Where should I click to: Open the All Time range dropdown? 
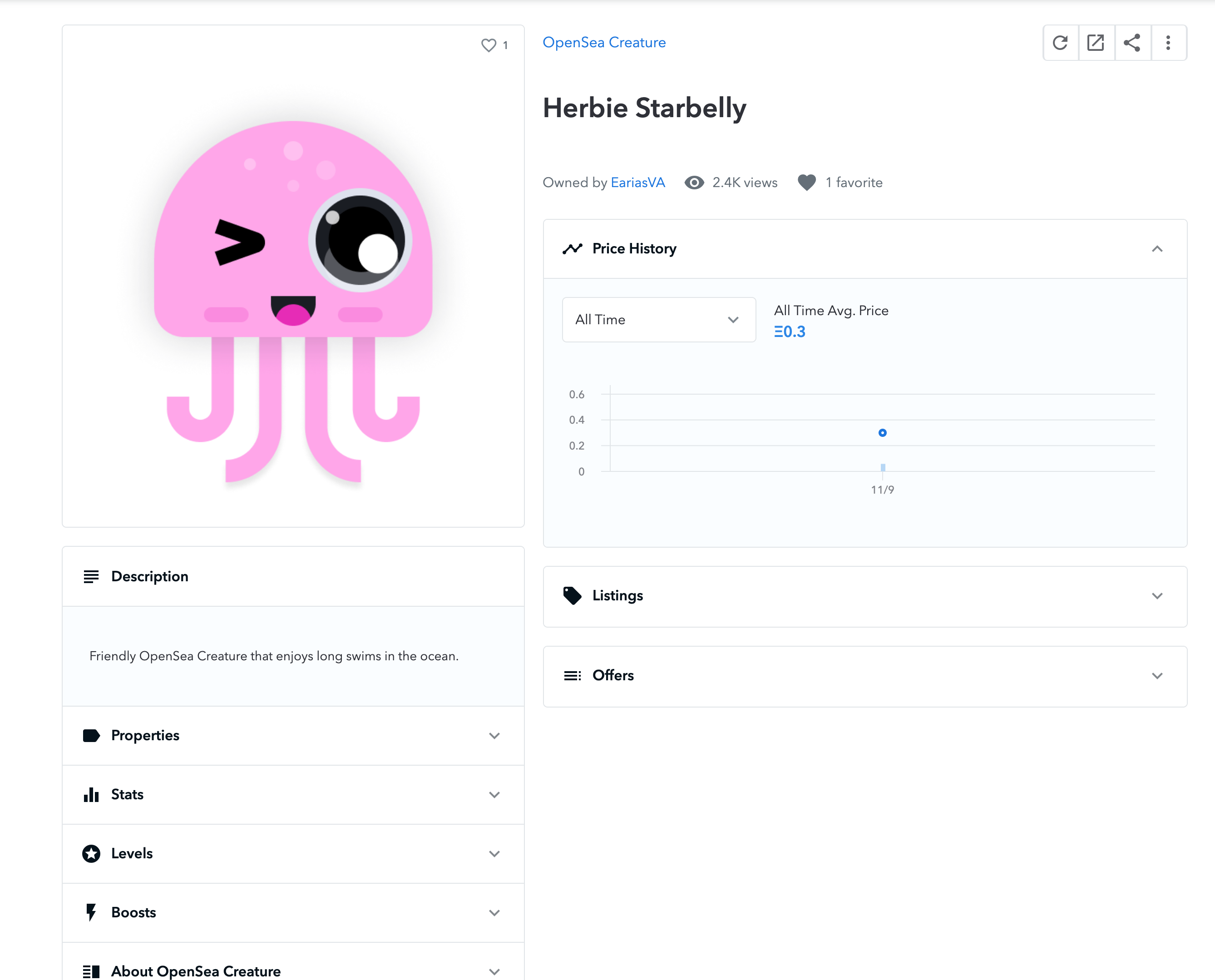658,320
